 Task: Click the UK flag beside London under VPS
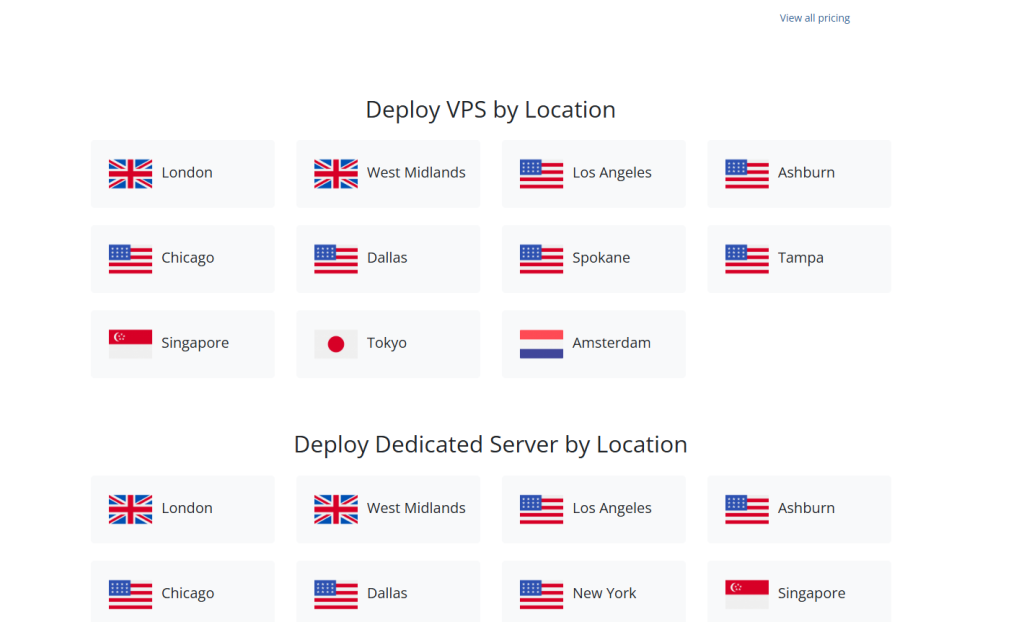130,174
